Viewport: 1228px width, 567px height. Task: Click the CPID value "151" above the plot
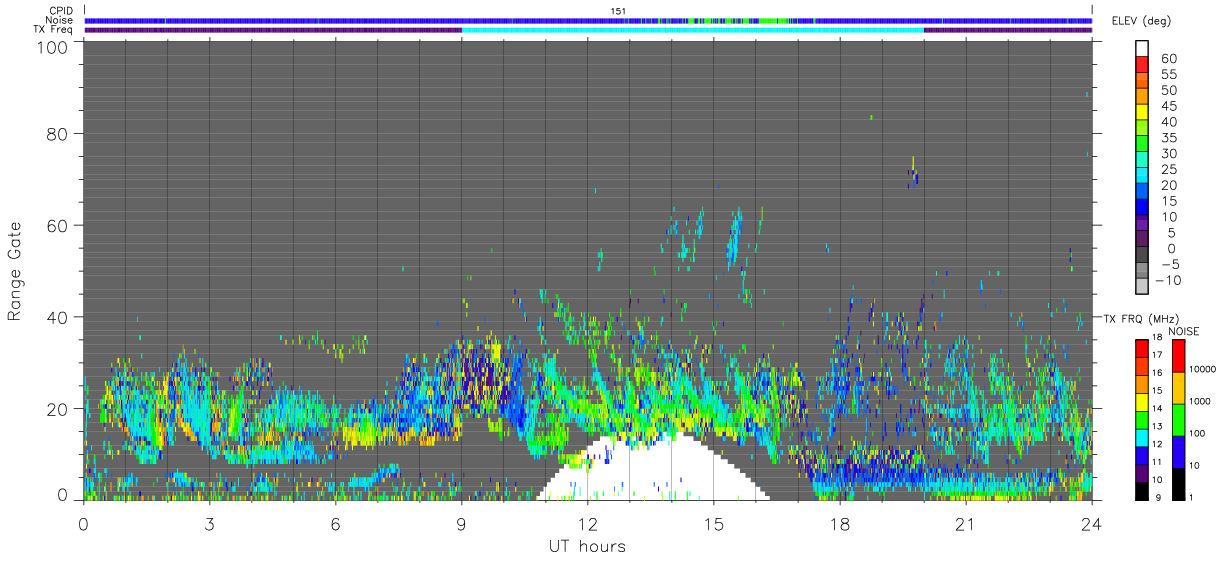pos(618,11)
